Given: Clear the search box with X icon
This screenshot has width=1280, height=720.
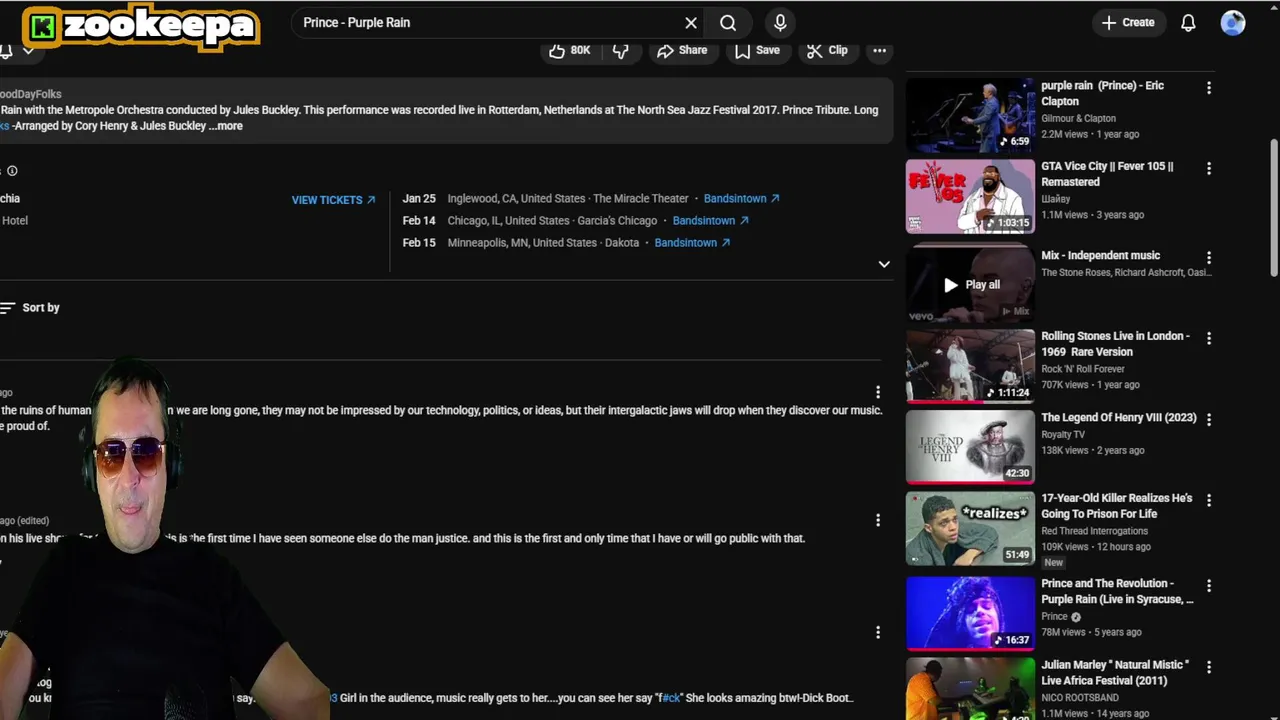Looking at the screenshot, I should click(691, 23).
